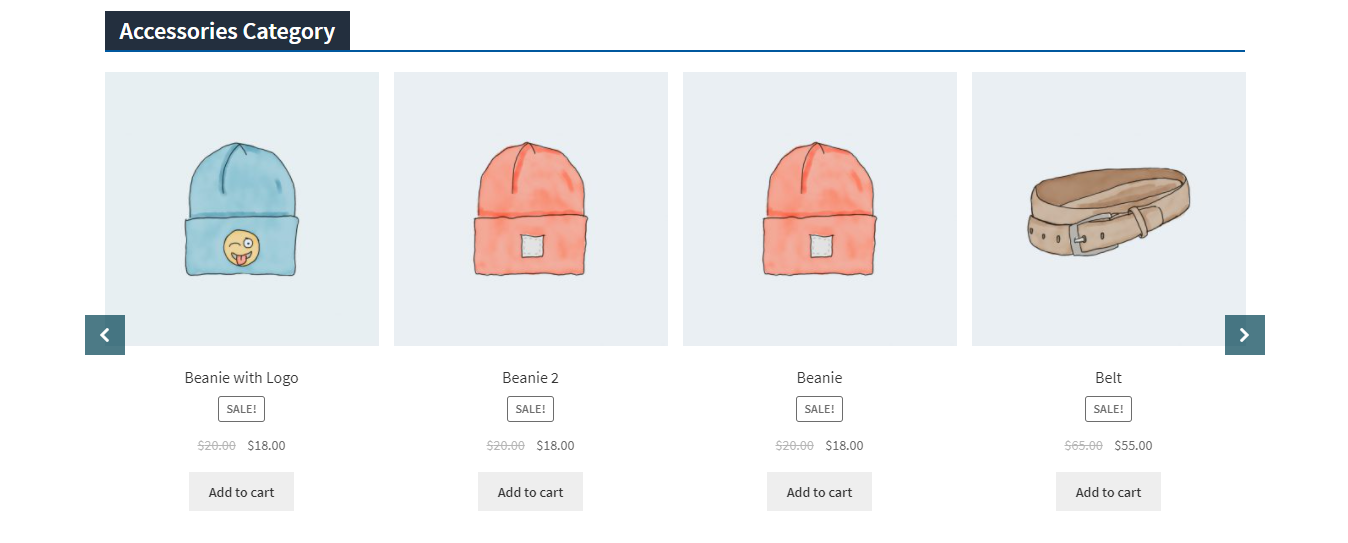Add Beanie with Logo to cart

(242, 492)
